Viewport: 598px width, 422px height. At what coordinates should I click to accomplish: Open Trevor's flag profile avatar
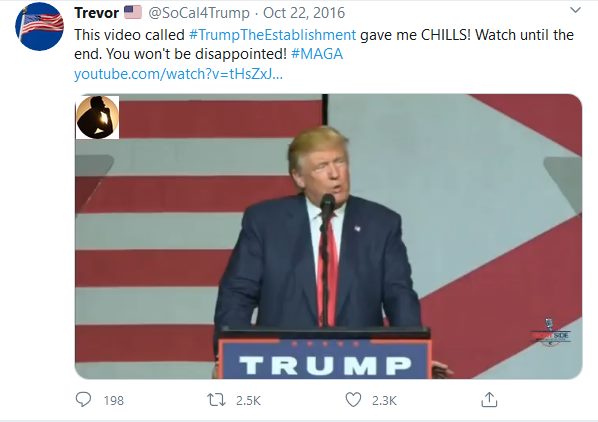(39, 26)
